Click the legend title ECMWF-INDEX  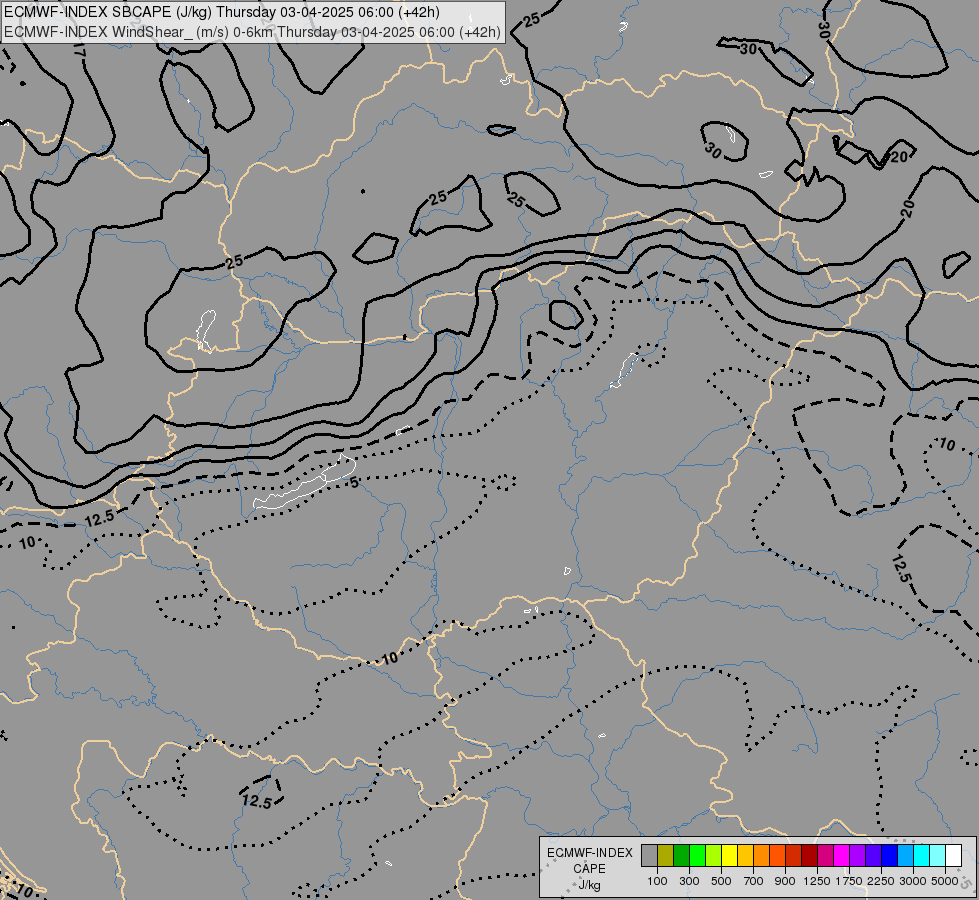click(590, 853)
